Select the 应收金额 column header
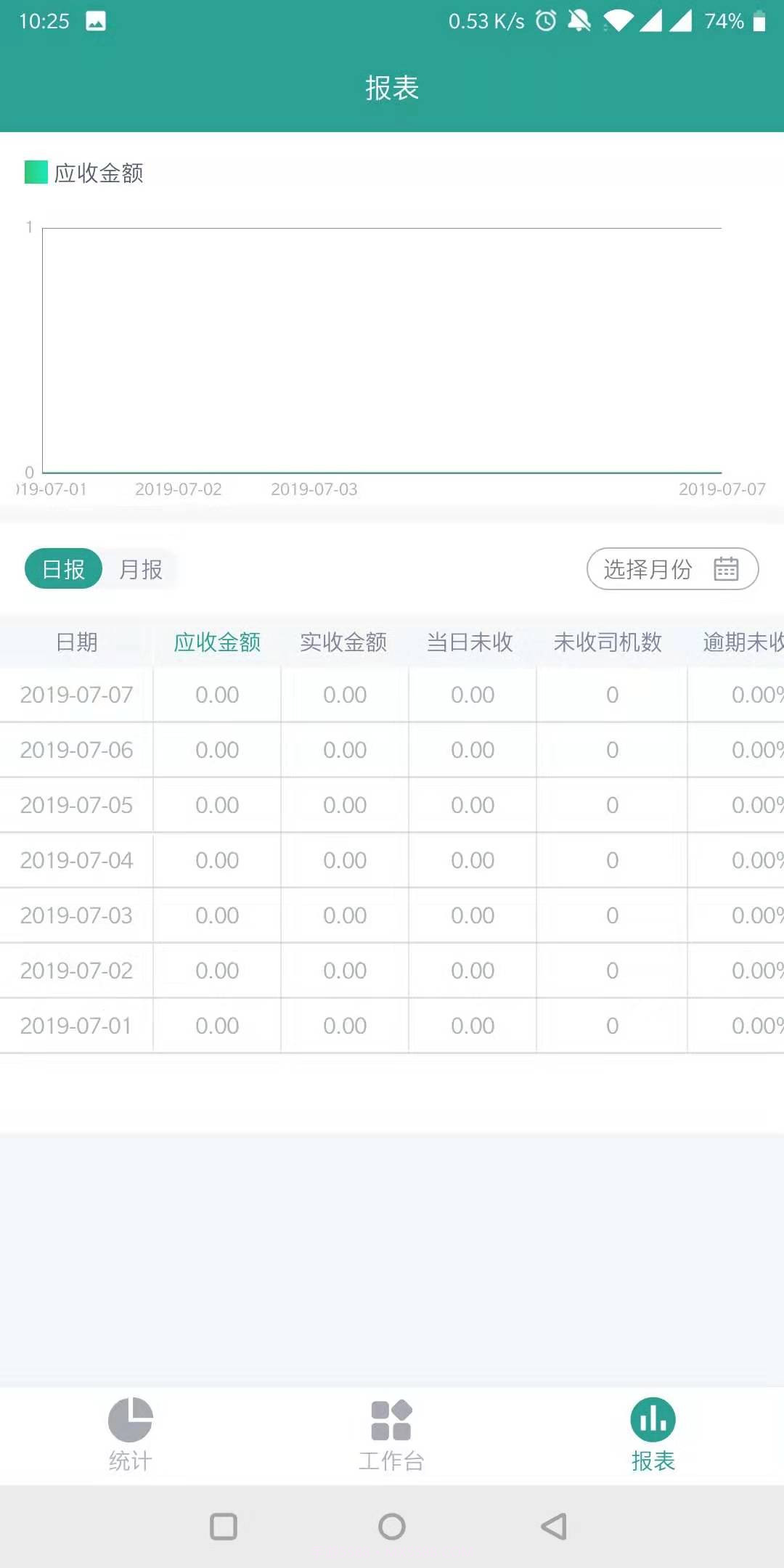 pos(217,642)
